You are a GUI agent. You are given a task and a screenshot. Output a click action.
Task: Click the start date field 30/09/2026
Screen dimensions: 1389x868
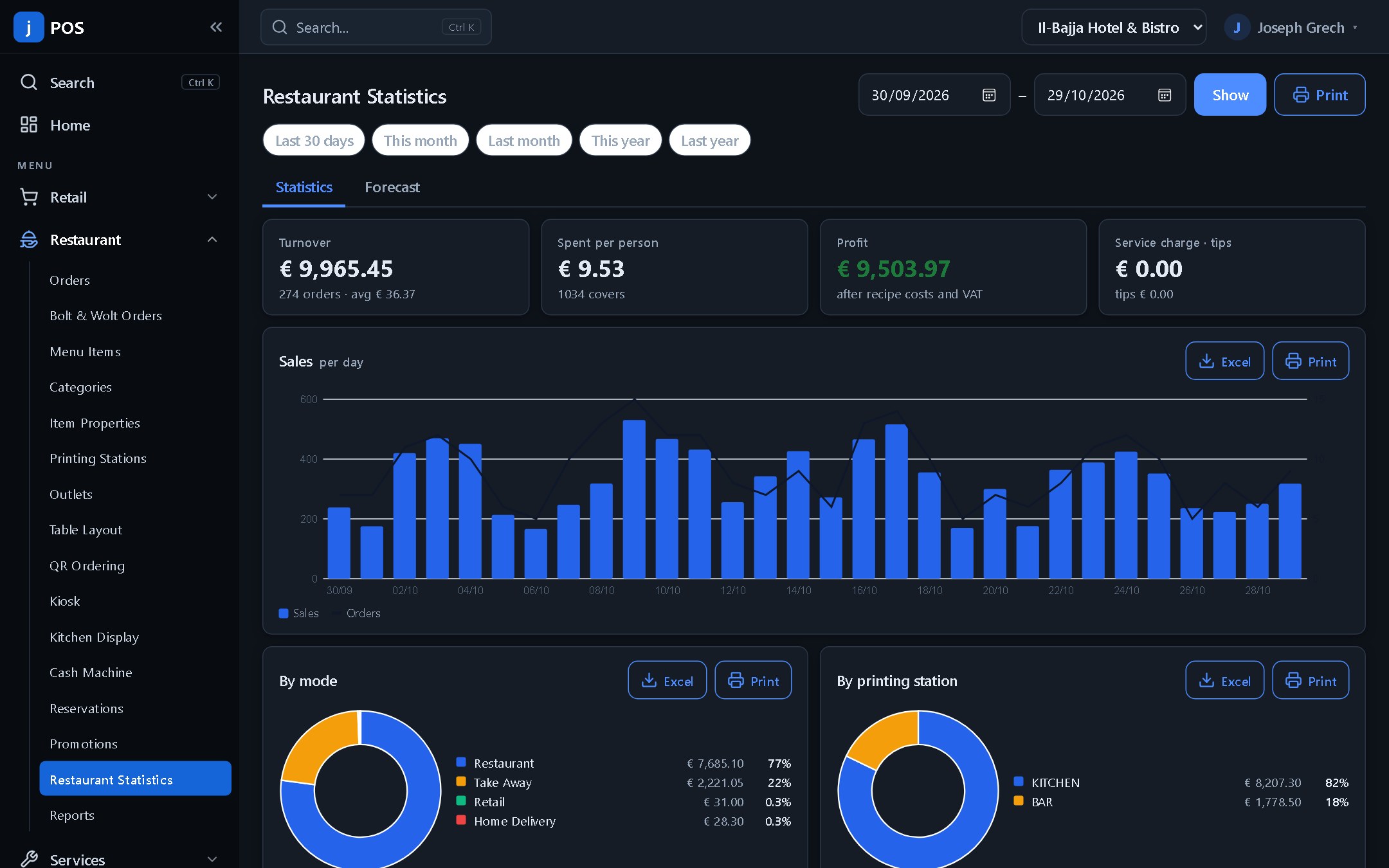click(934, 95)
